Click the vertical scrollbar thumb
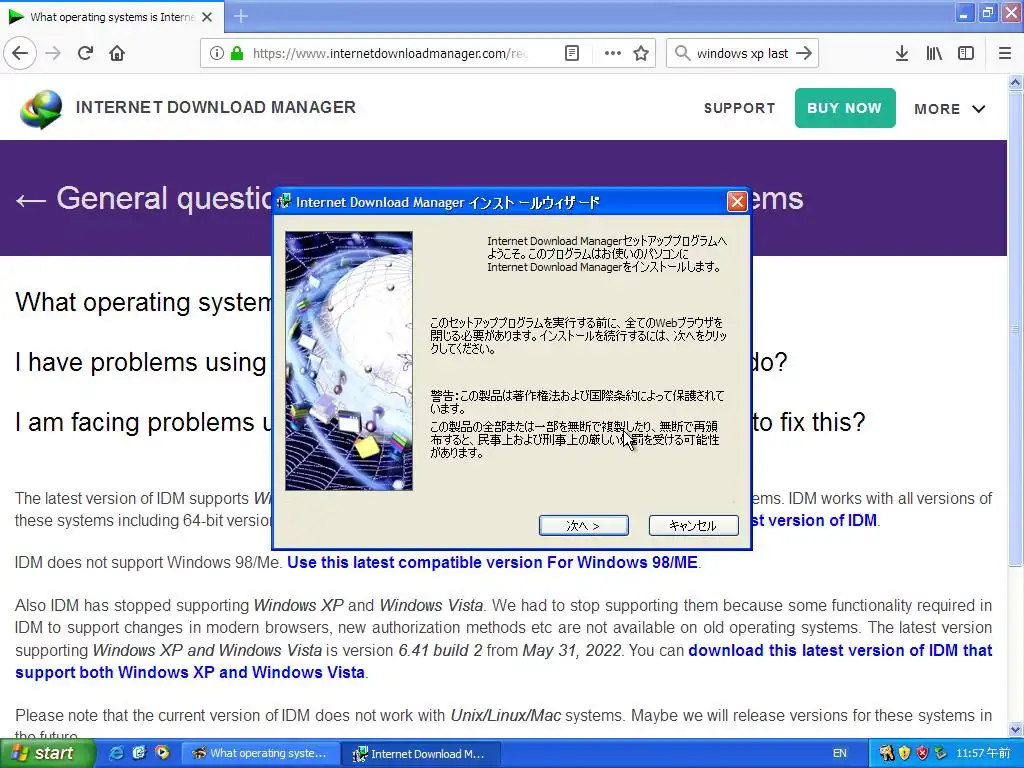 1016,329
